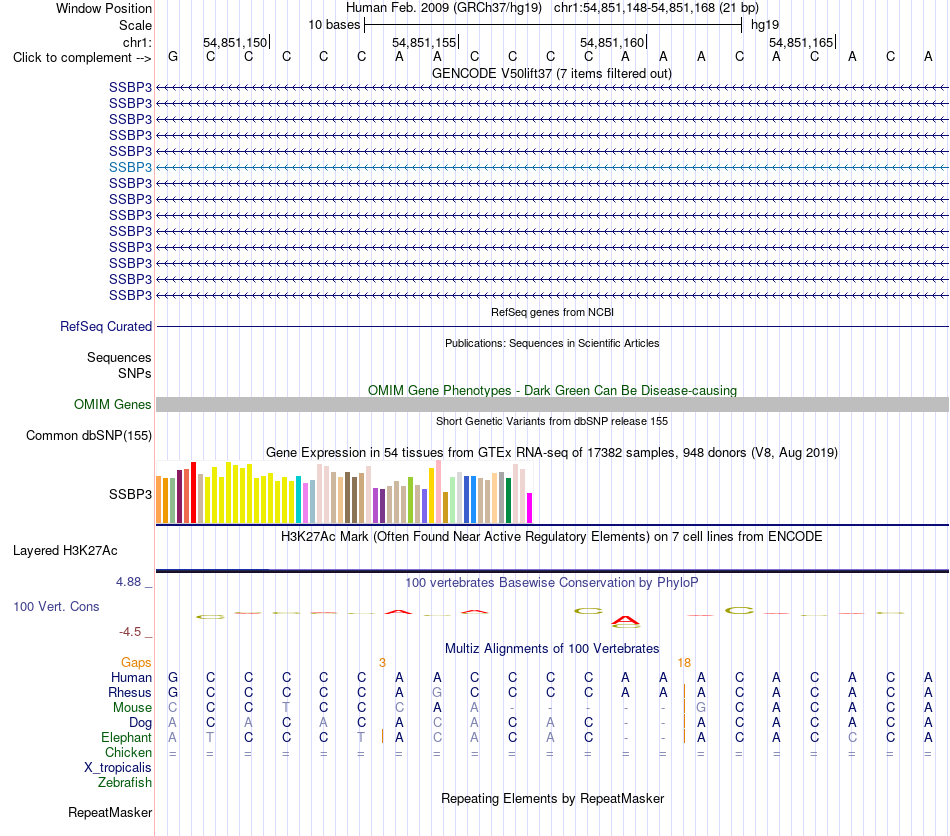The image size is (950, 836).
Task: Click the Elephant species row label
Action: pyautogui.click(x=126, y=737)
